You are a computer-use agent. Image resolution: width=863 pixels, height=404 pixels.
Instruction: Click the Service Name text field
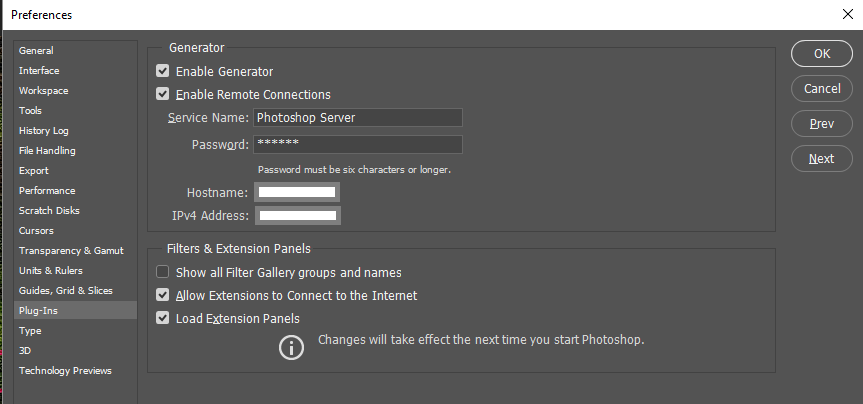coord(357,118)
